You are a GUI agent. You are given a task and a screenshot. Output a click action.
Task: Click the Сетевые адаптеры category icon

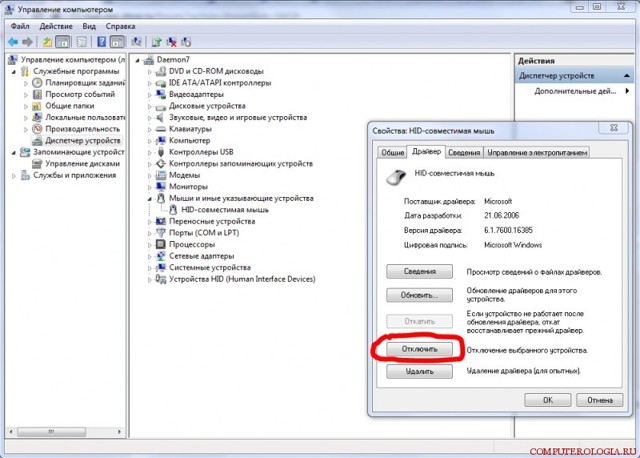click(161, 256)
